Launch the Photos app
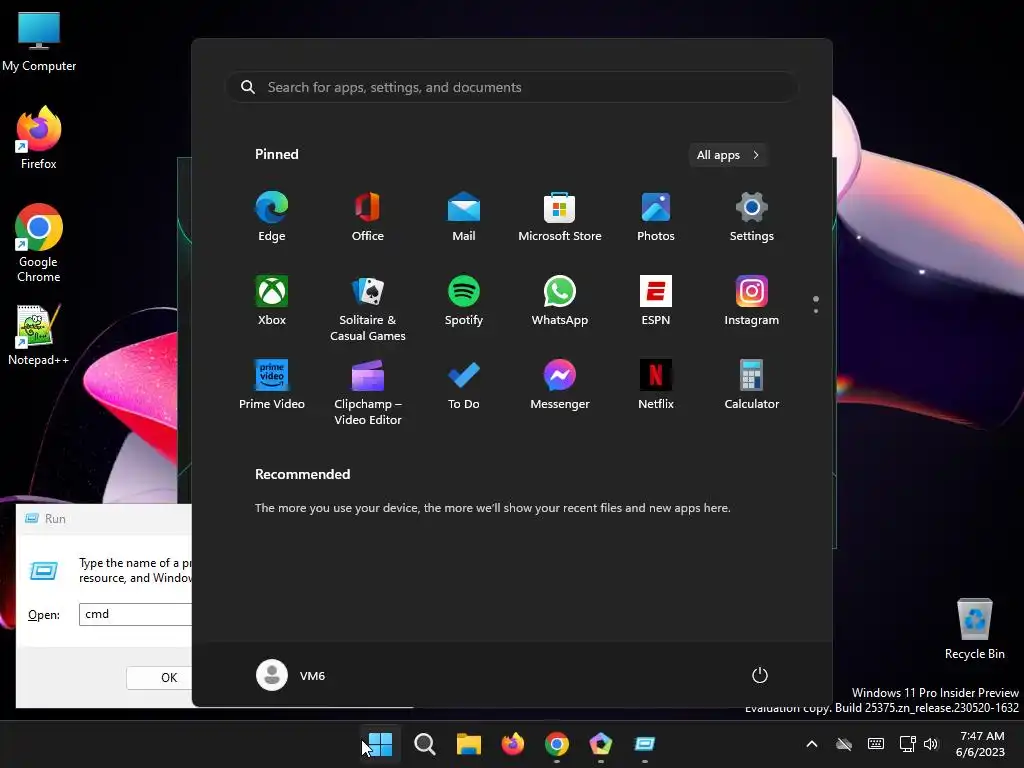1024x768 pixels. [656, 217]
